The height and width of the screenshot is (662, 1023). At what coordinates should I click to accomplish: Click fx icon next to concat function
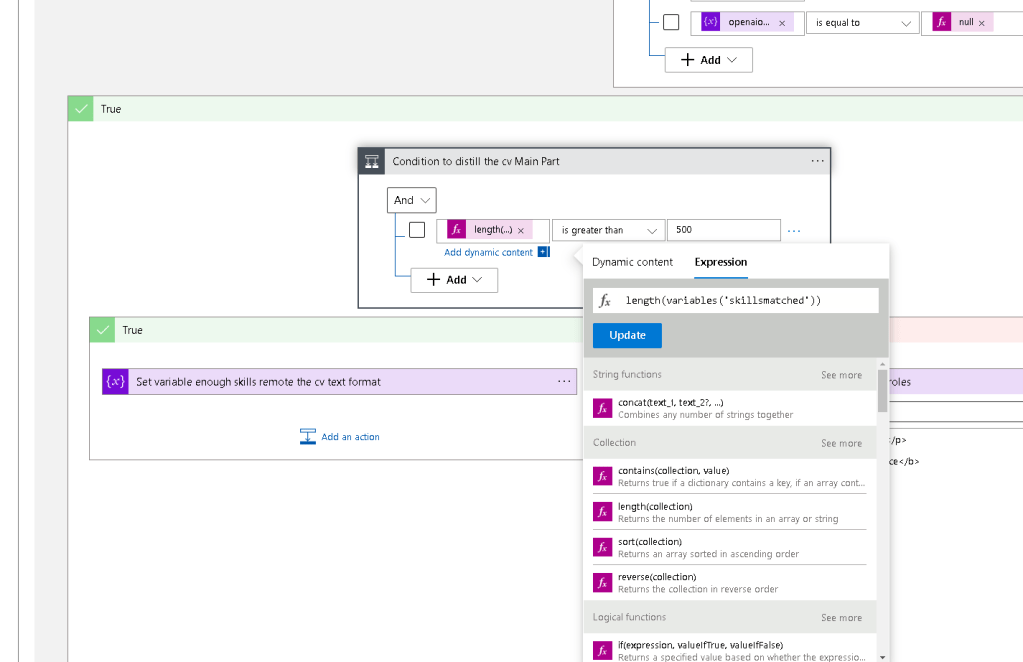[602, 408]
